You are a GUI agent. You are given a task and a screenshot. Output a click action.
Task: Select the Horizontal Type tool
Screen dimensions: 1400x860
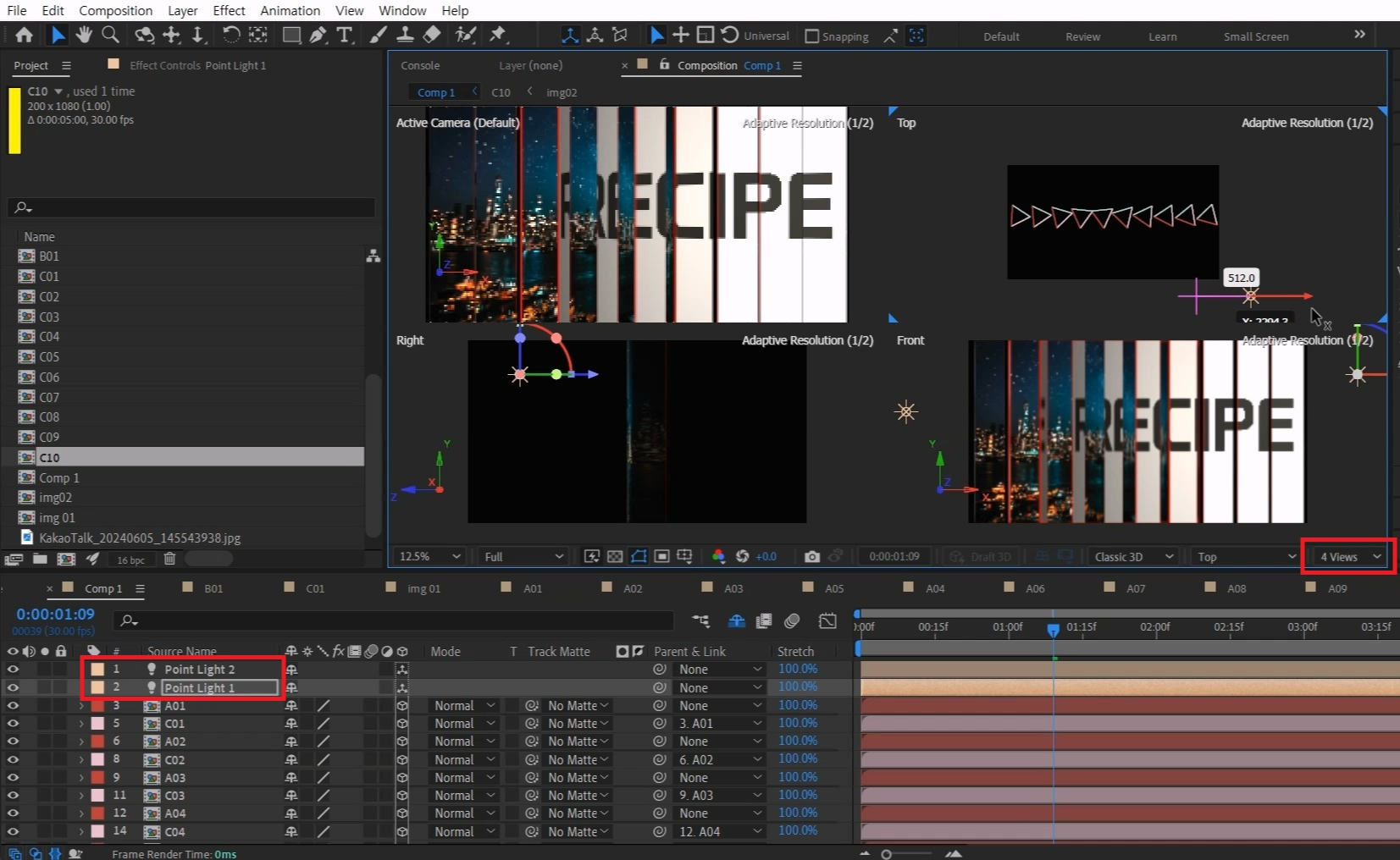tap(344, 35)
